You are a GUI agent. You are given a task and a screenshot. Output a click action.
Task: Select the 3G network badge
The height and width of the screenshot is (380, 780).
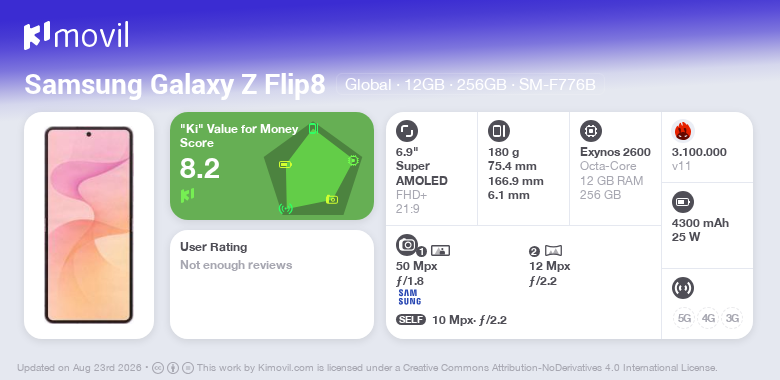[x=732, y=318]
